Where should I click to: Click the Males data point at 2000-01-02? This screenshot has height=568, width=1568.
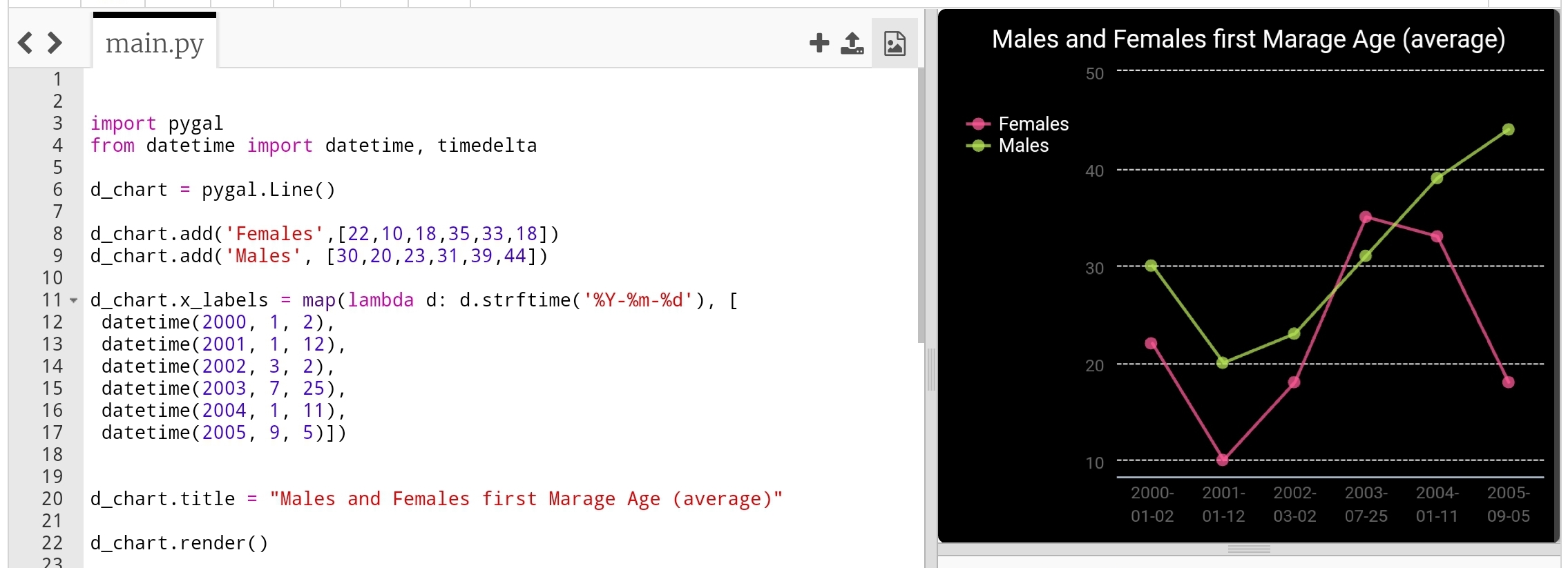click(x=1151, y=266)
